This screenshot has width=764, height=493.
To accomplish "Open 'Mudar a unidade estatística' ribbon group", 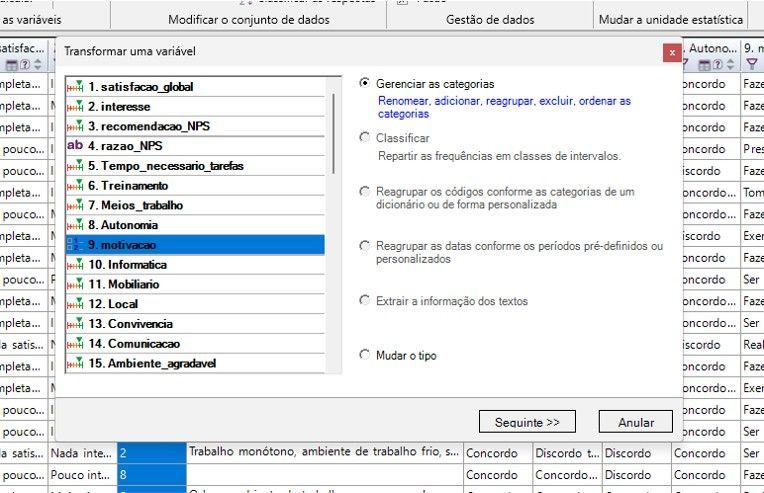I will point(670,20).
